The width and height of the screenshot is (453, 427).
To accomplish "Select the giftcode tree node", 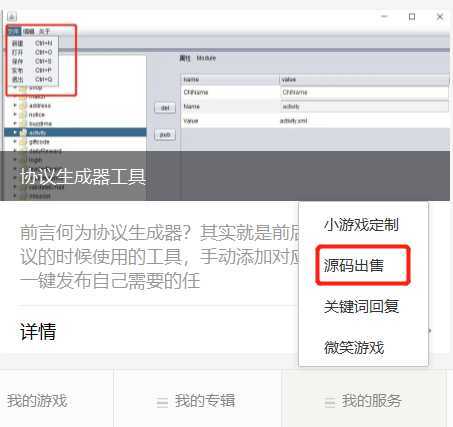I will 39,142.
